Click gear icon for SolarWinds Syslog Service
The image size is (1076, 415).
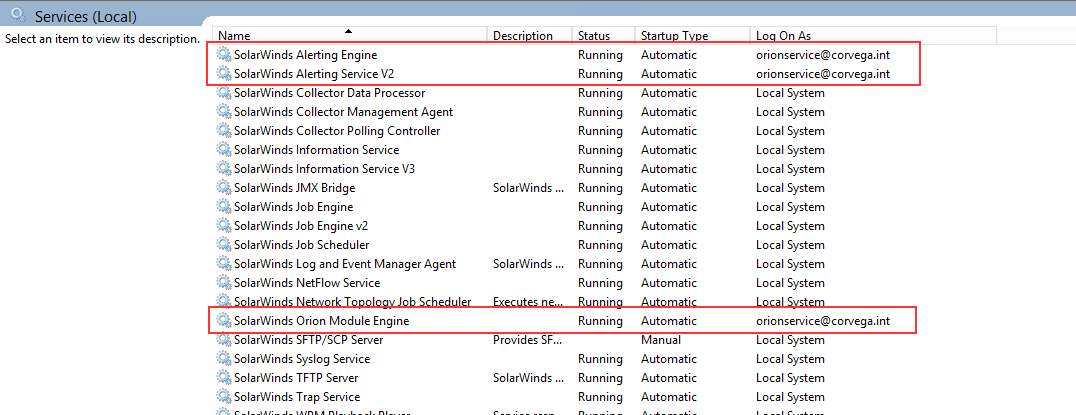click(x=224, y=359)
